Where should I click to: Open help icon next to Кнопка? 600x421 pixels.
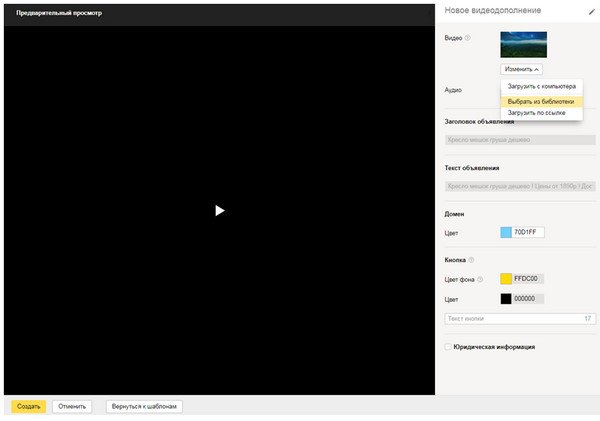click(471, 260)
